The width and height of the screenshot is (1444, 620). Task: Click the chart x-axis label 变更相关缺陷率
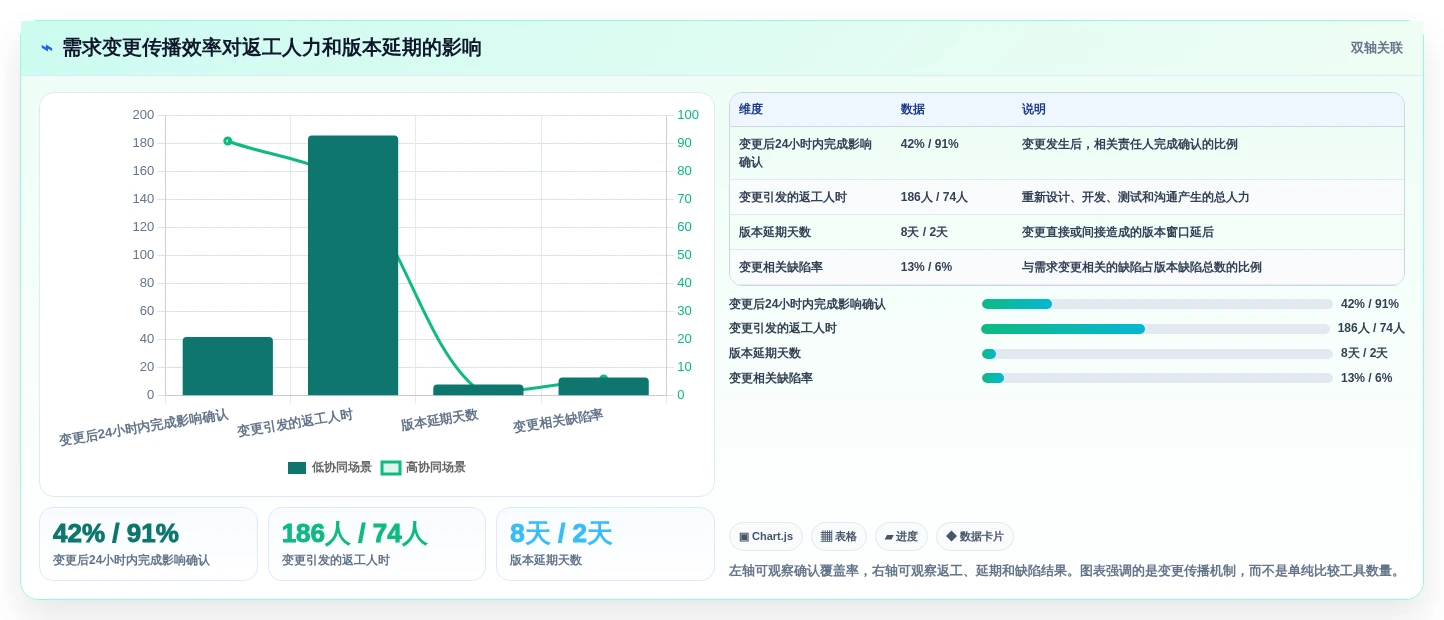(x=558, y=421)
